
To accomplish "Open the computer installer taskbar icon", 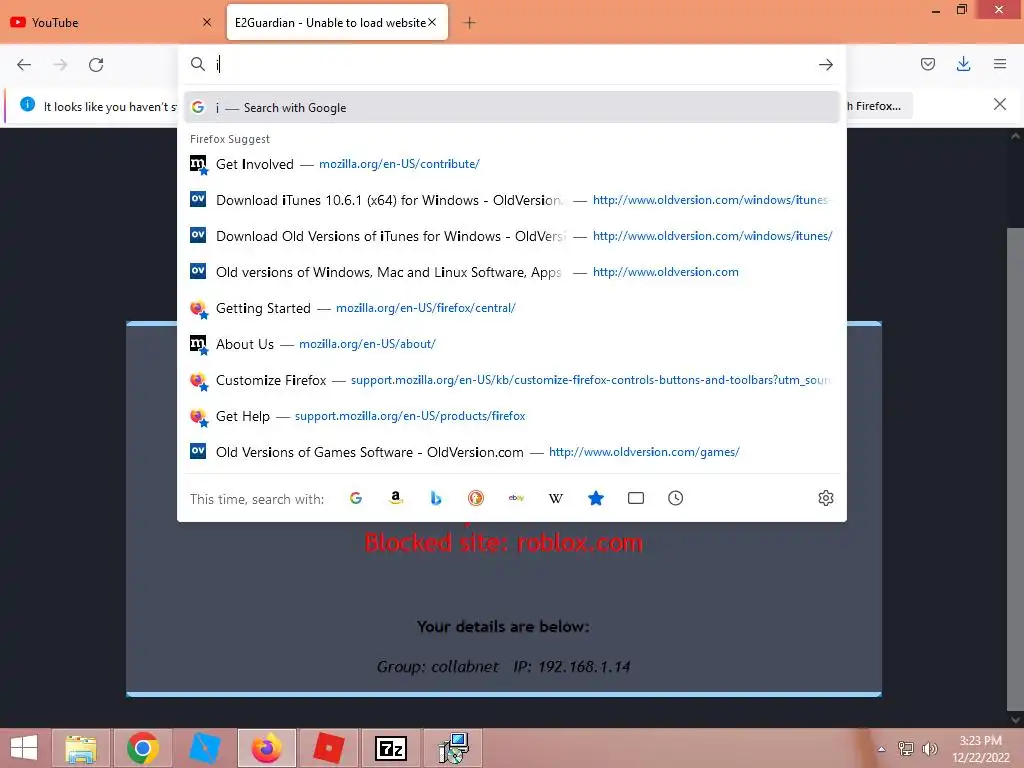I will 453,748.
